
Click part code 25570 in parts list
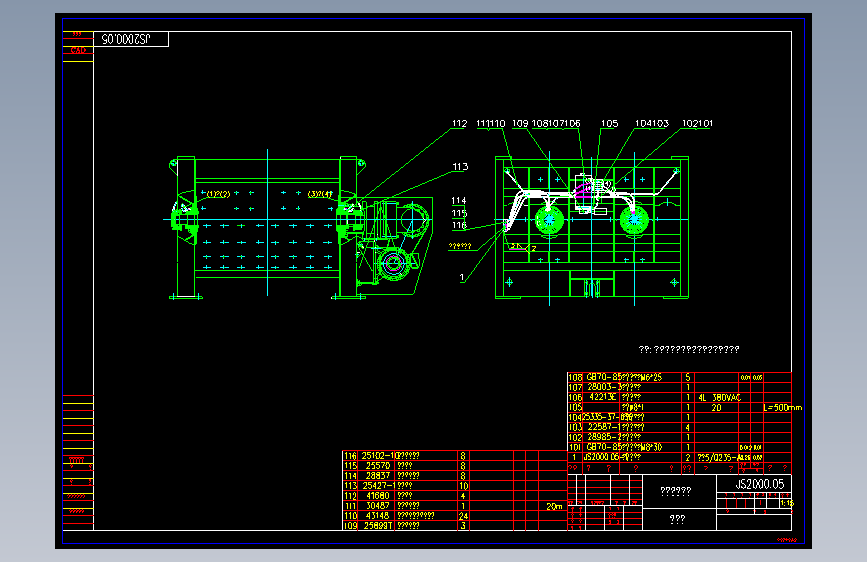coord(378,466)
